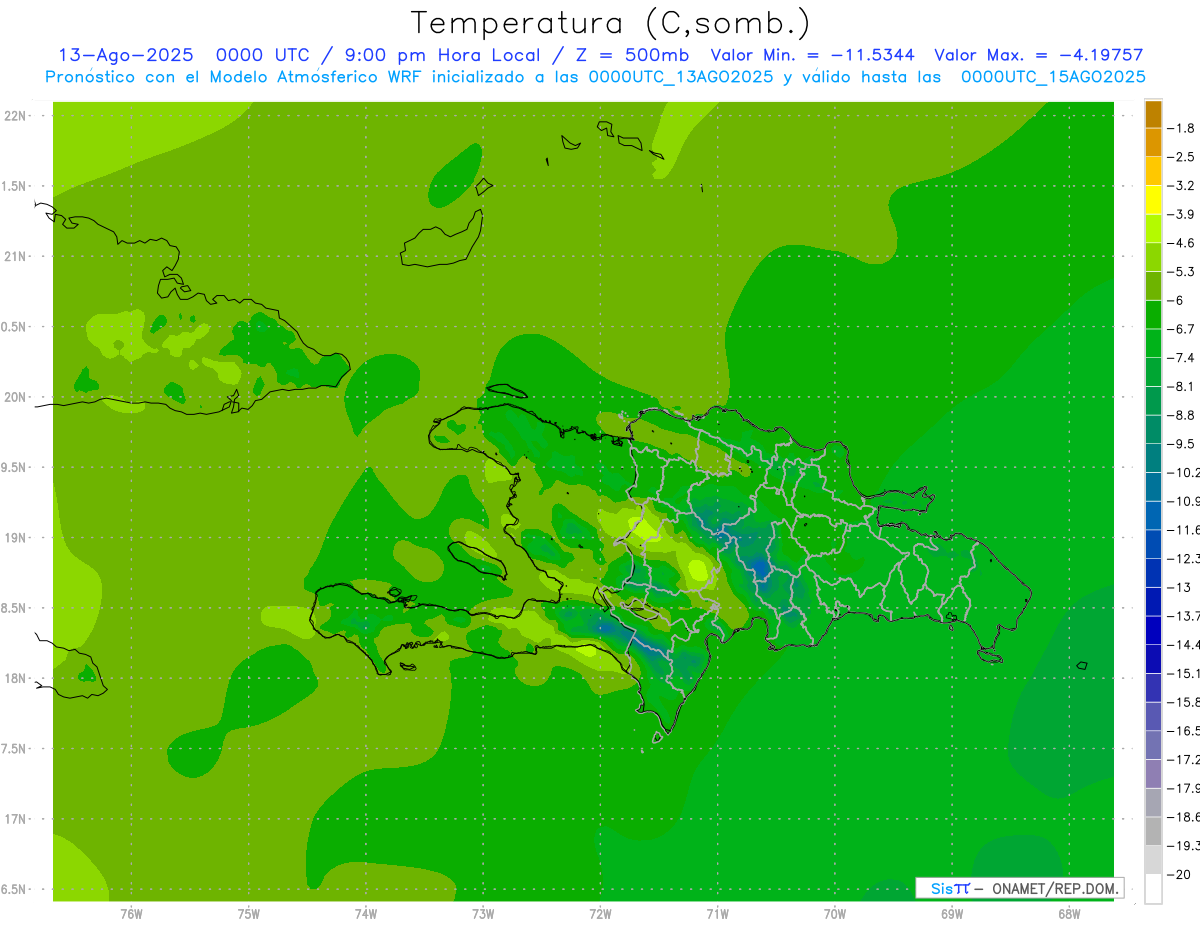Click '0000UTC_15AGO2025' valid-until timestamp

point(1053,77)
